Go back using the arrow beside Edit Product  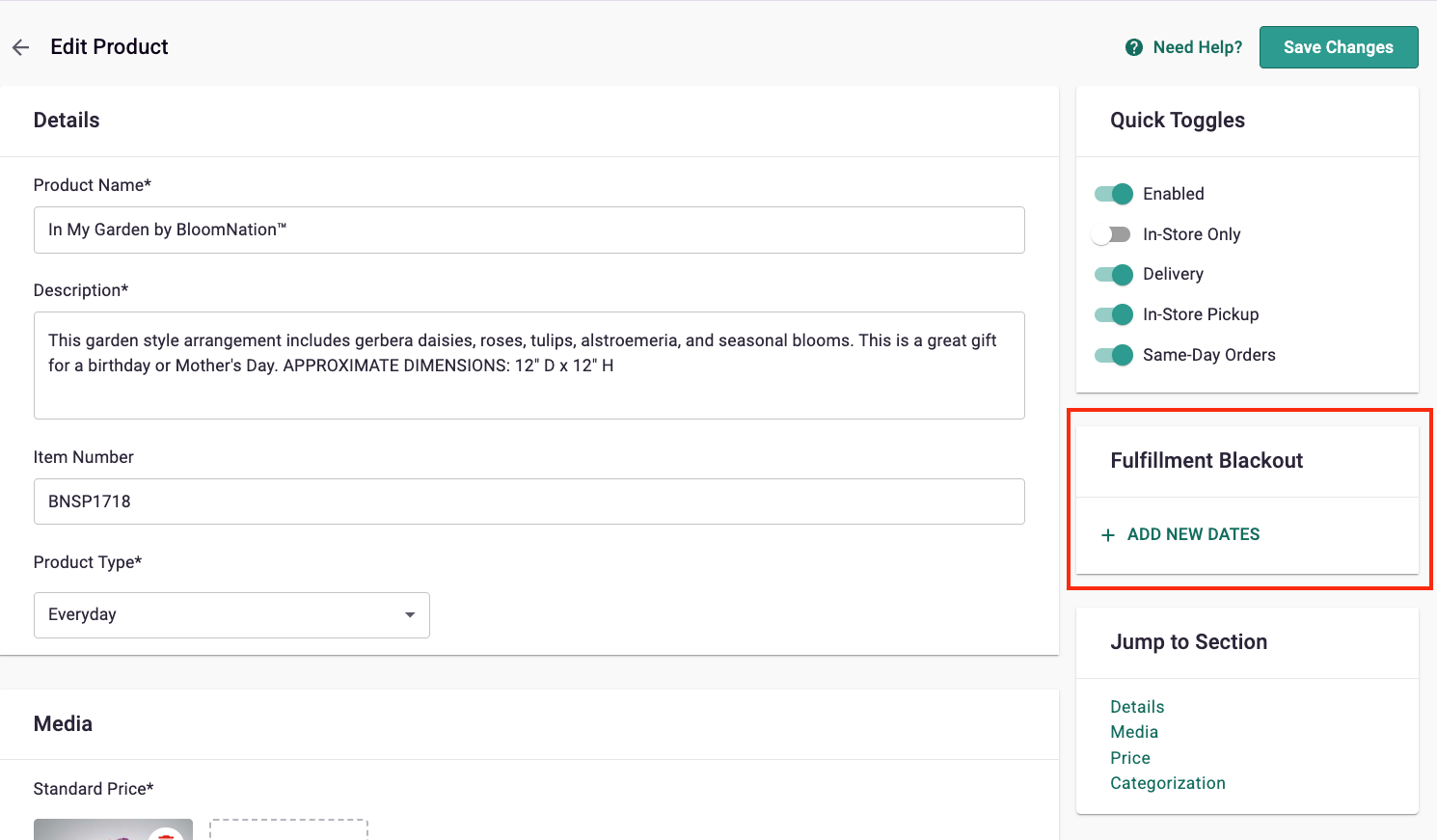[x=20, y=47]
